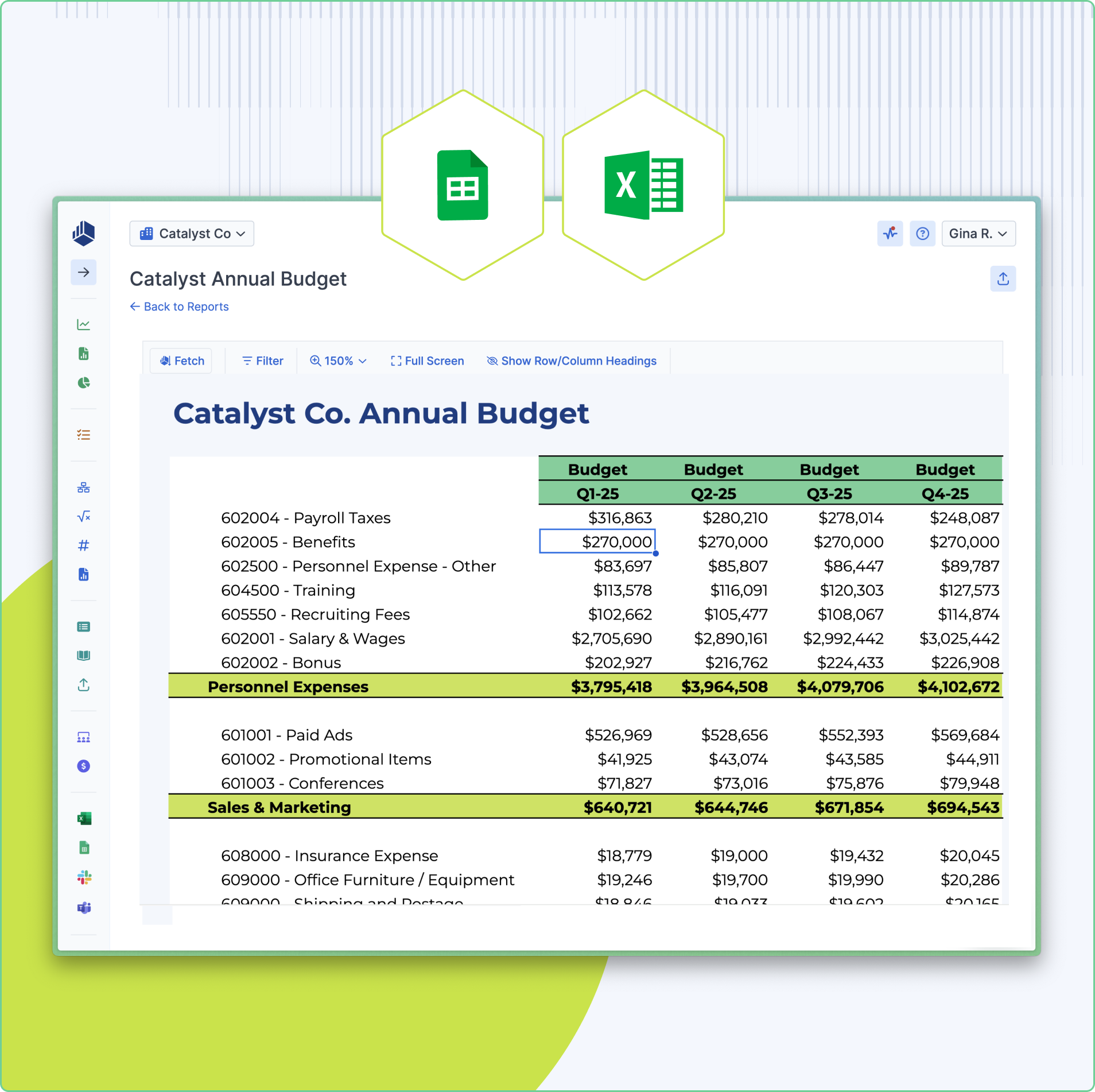Select the '604500 - Training' row label
This screenshot has height=1092, width=1095.
point(288,590)
